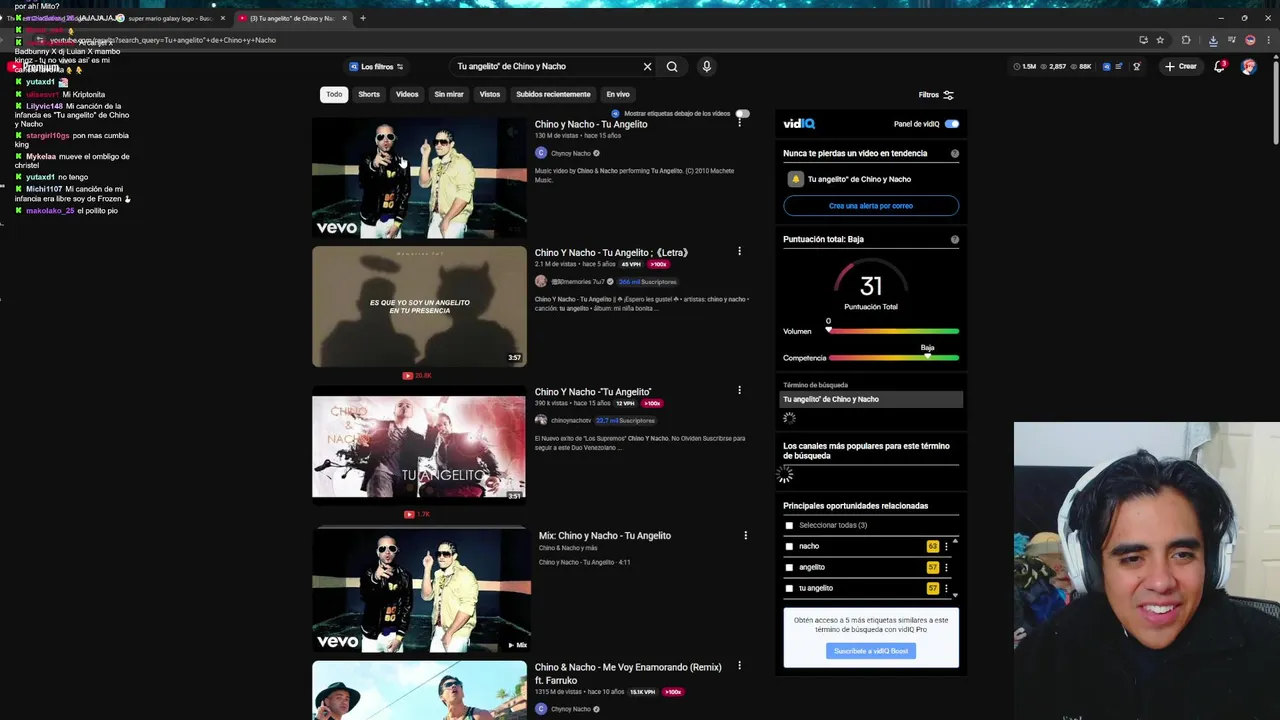1280x720 pixels.
Task: Open more options for tu angelito keyword
Action: [946, 589]
